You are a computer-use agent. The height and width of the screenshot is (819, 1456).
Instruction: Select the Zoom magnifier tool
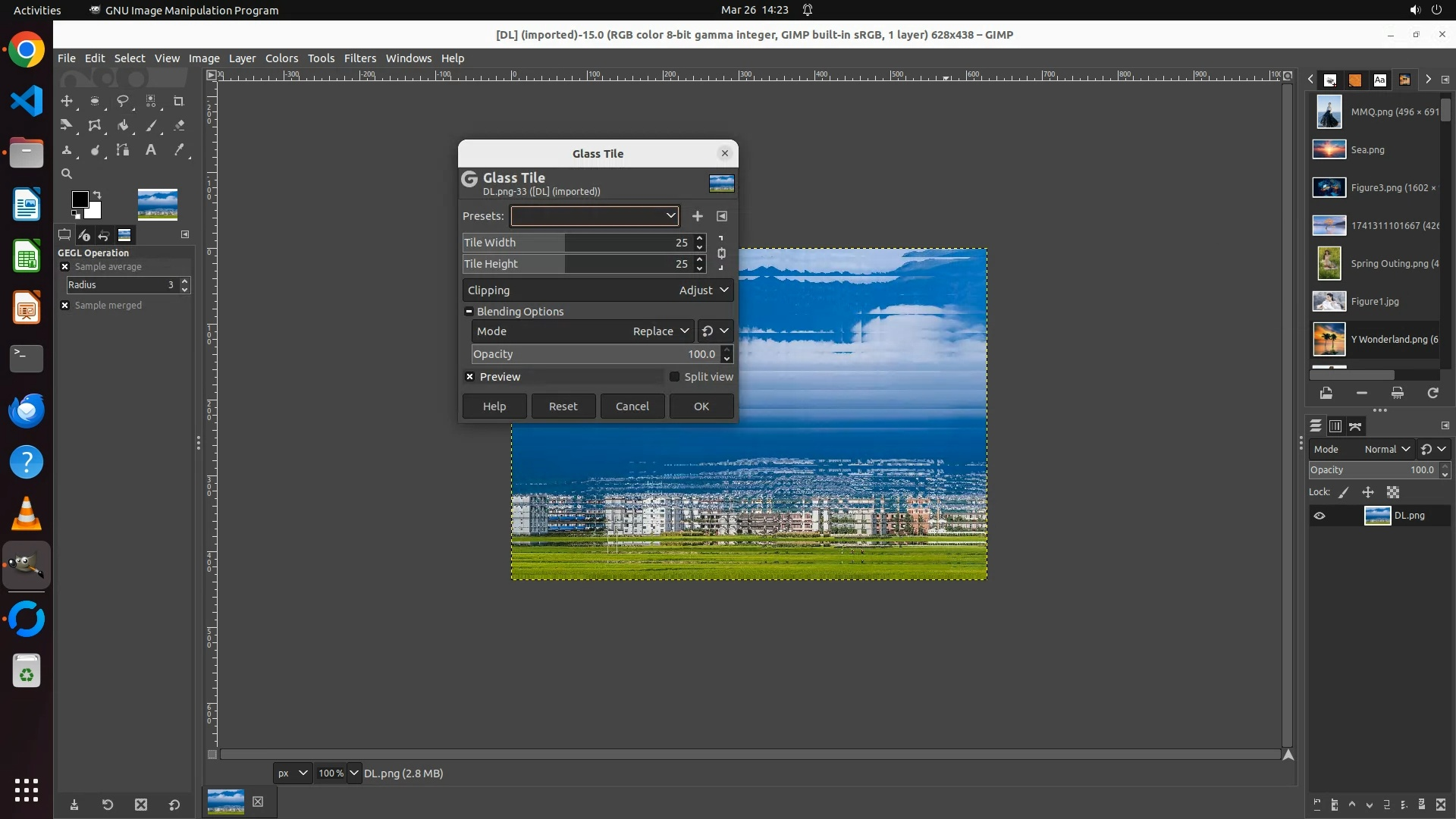coord(67,174)
